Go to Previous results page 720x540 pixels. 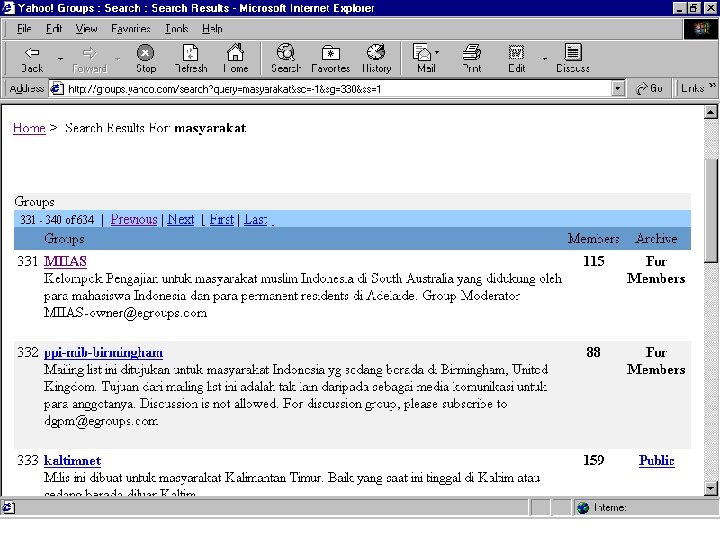(x=134, y=219)
